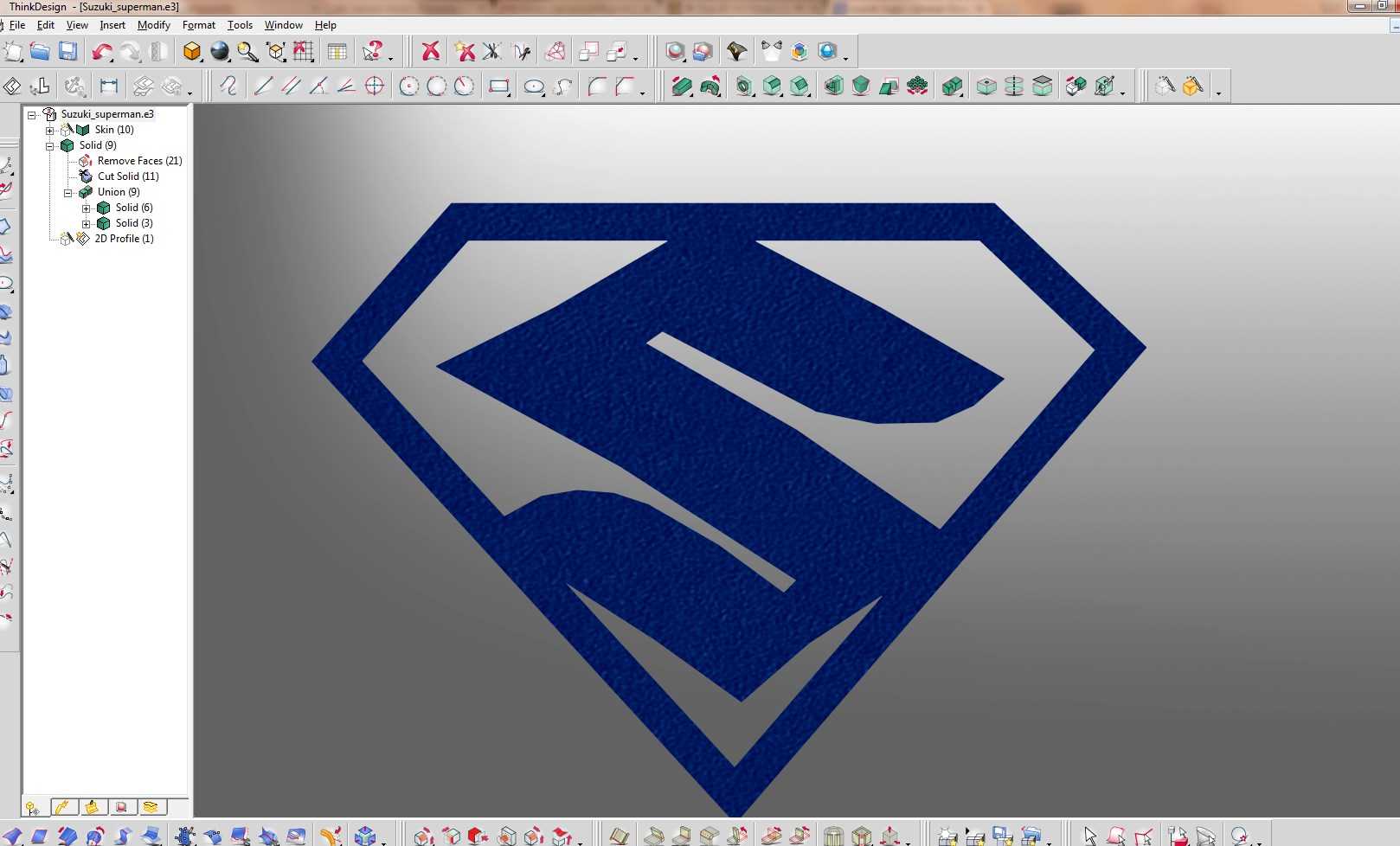Click the dark rendering sphere icon

(220, 52)
